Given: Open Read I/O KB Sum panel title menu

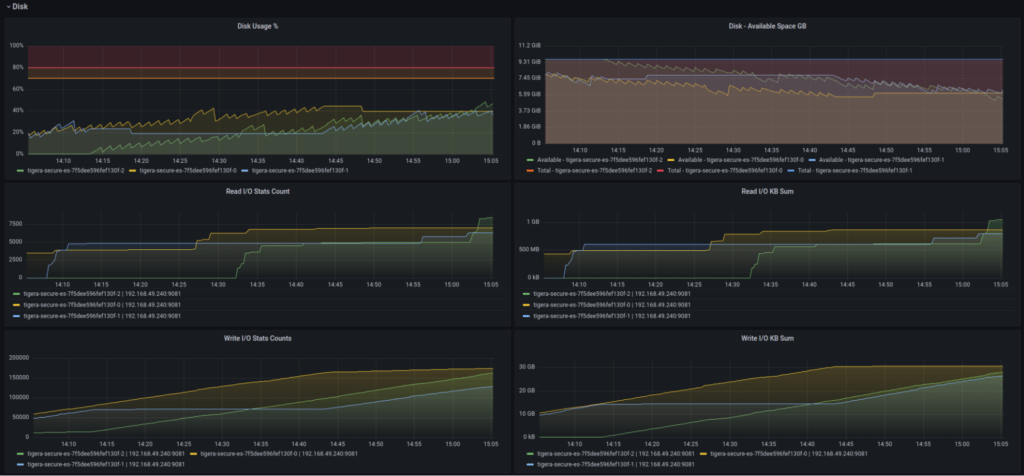Looking at the screenshot, I should 767,191.
